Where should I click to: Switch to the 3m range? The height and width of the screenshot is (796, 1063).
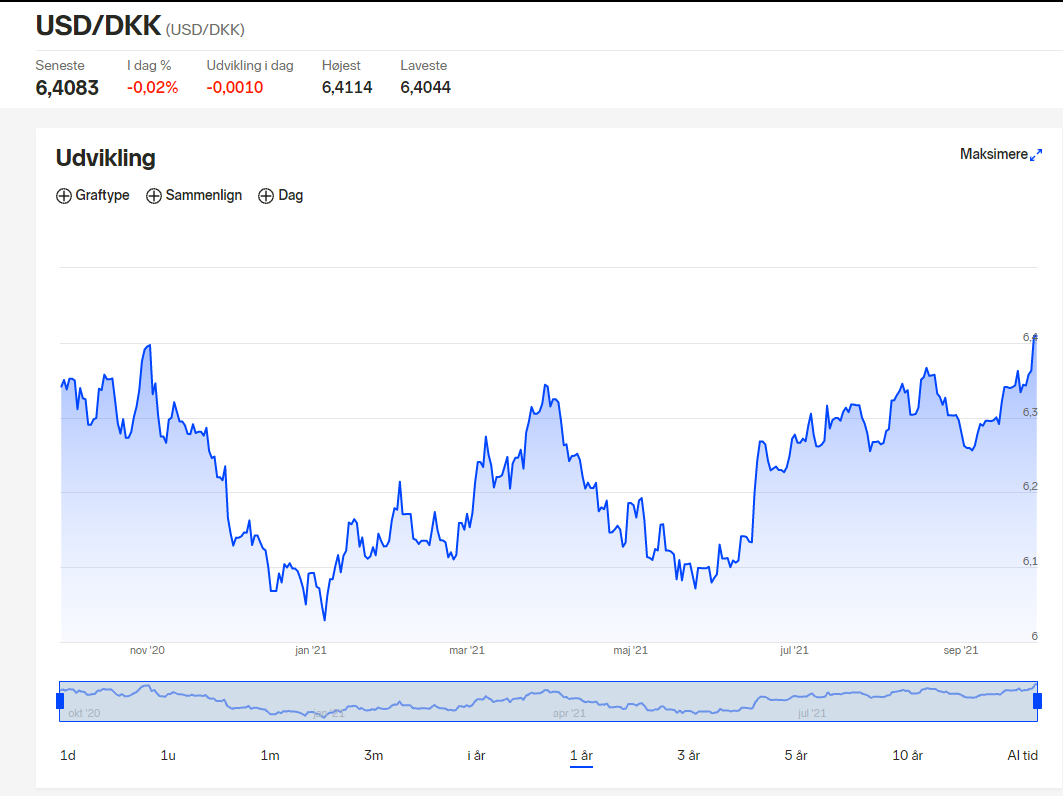pos(374,755)
